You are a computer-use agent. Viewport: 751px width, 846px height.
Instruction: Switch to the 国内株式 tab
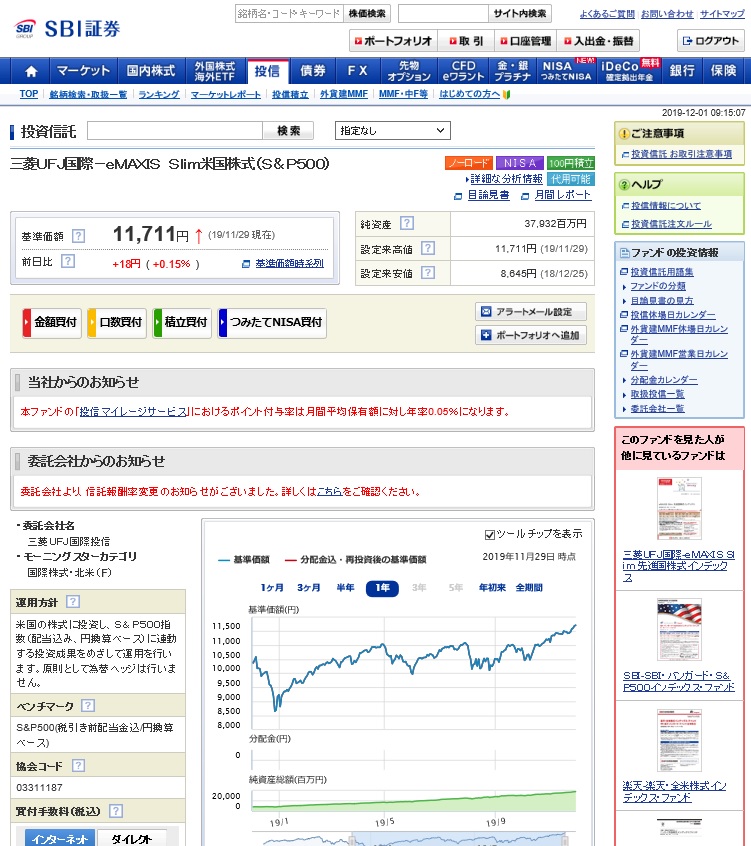point(151,71)
